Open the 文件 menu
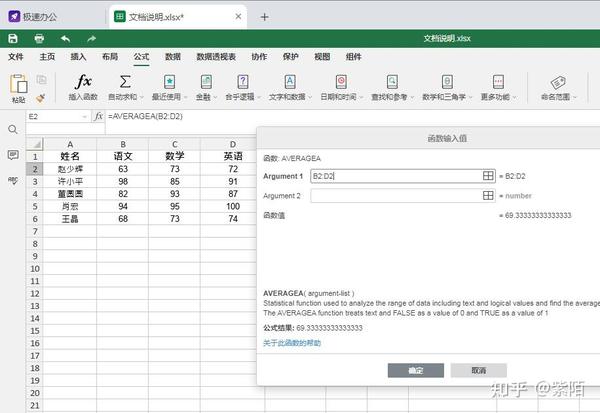600x413 pixels. click(x=16, y=57)
